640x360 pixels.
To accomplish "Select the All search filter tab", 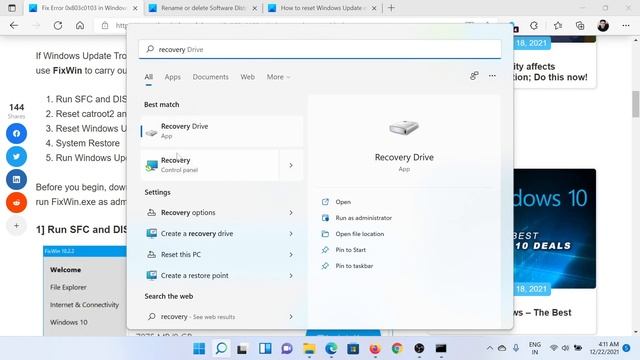I will [x=149, y=77].
